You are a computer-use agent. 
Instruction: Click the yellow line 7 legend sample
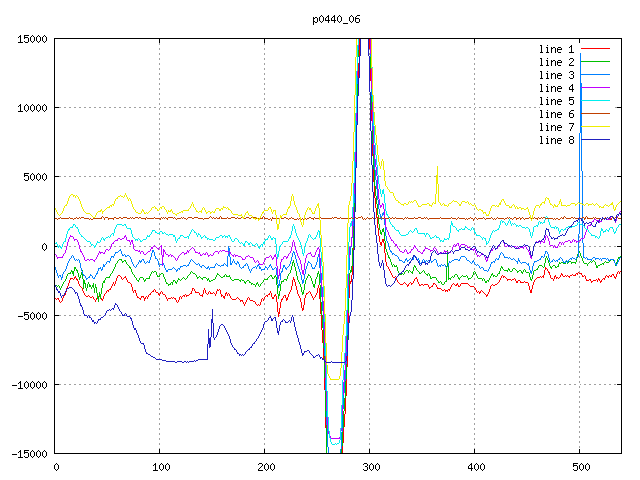595,127
